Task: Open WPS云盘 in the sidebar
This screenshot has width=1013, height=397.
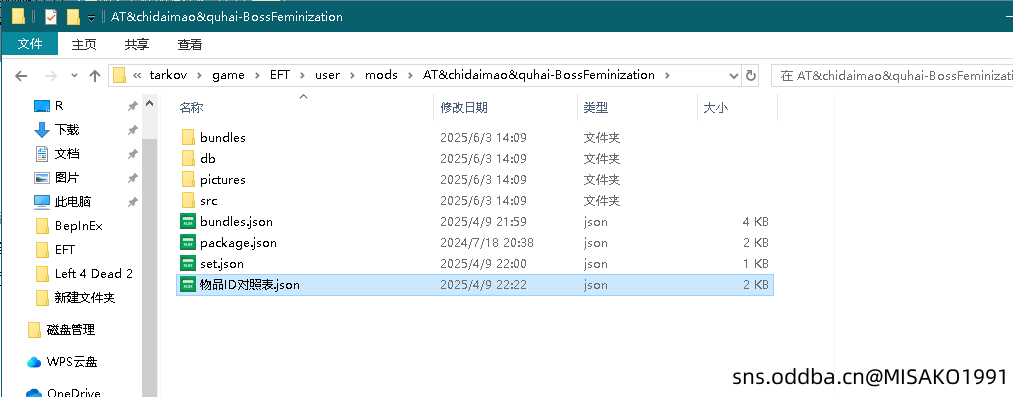Action: pos(72,362)
